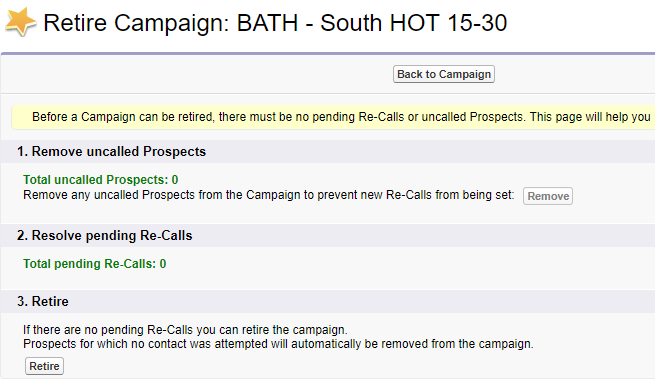Click the "2. Resolve pending Re-Calls" section header
Viewport: 655px width, 384px height.
104,236
